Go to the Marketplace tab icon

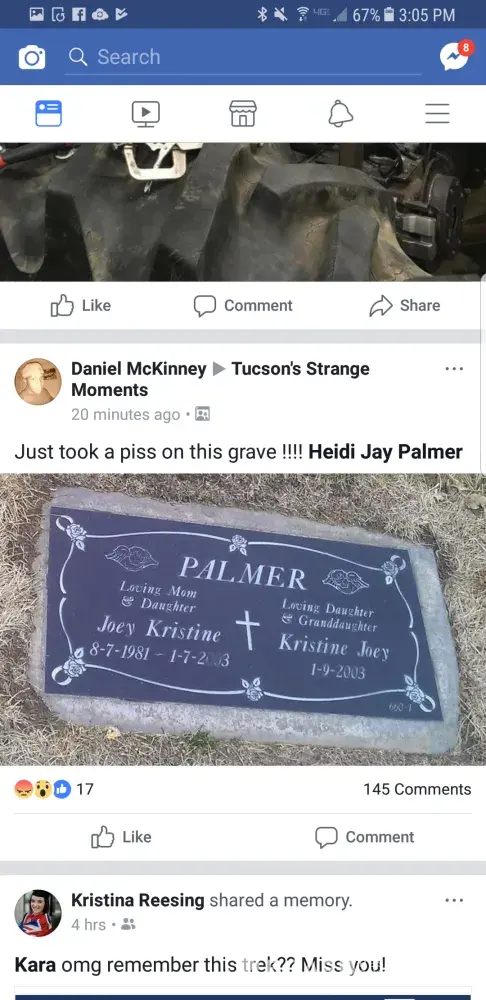[x=243, y=114]
